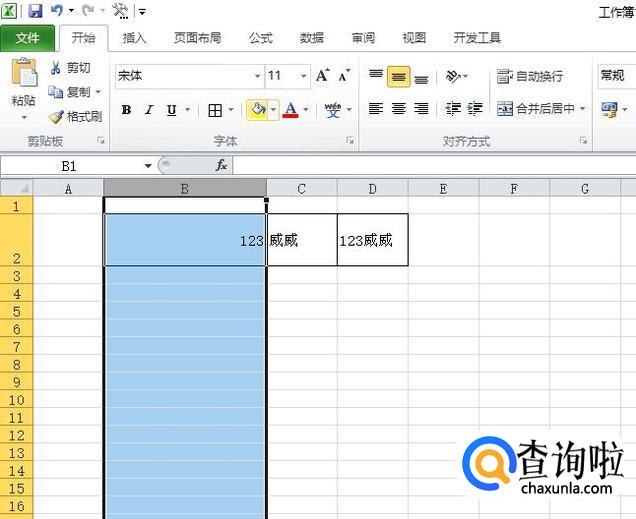
Task: Open the font name dropdown 宋体
Action: tap(257, 76)
